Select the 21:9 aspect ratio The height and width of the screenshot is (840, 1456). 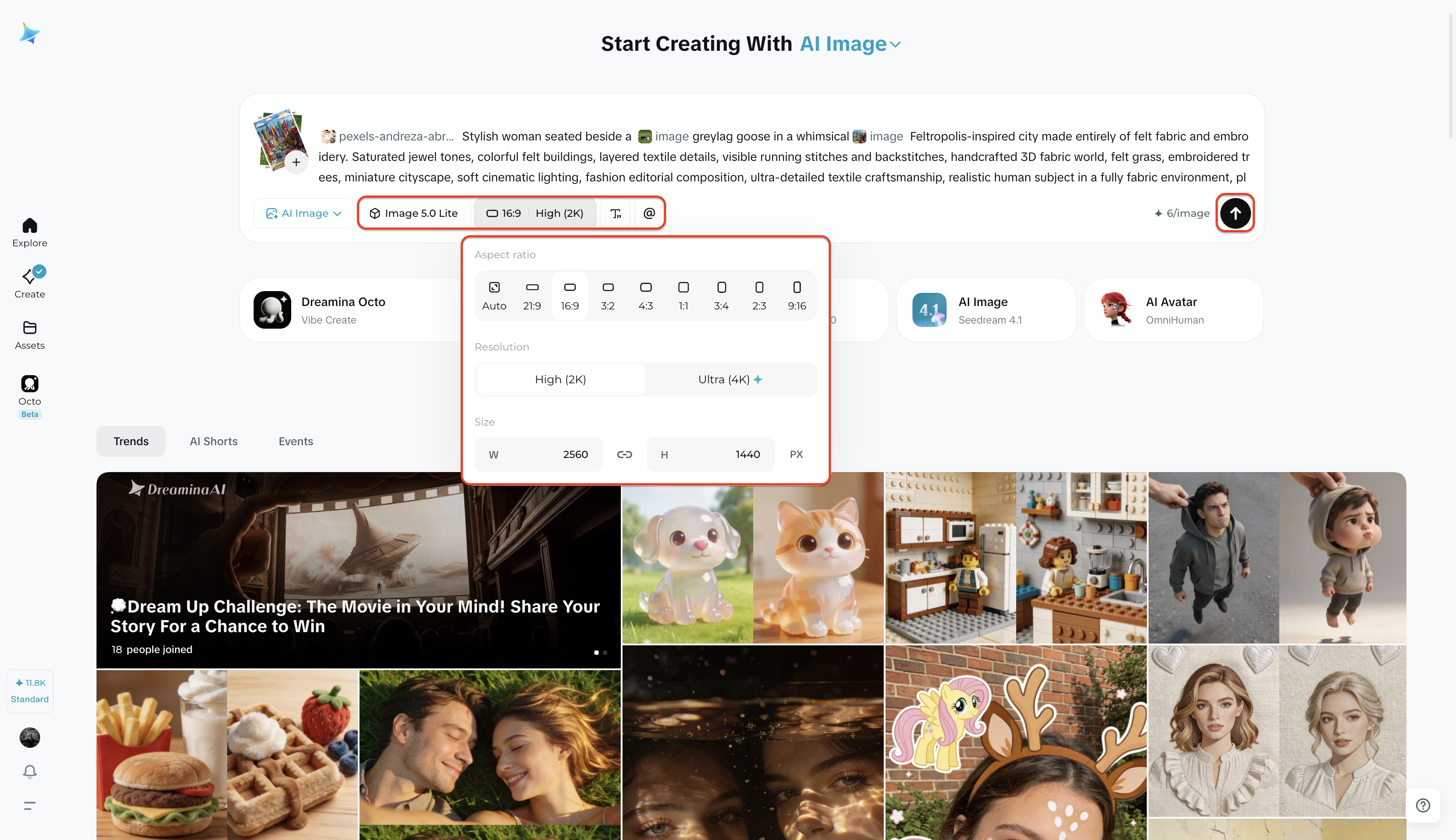[532, 295]
